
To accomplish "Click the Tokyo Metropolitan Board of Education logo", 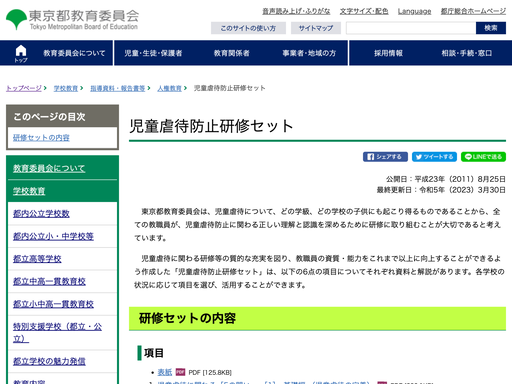I will click(72, 19).
